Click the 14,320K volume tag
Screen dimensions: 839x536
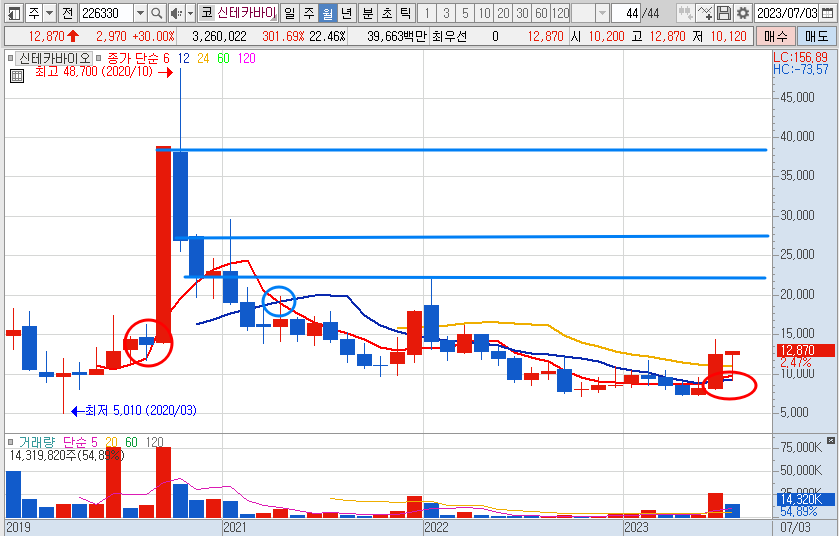(805, 499)
